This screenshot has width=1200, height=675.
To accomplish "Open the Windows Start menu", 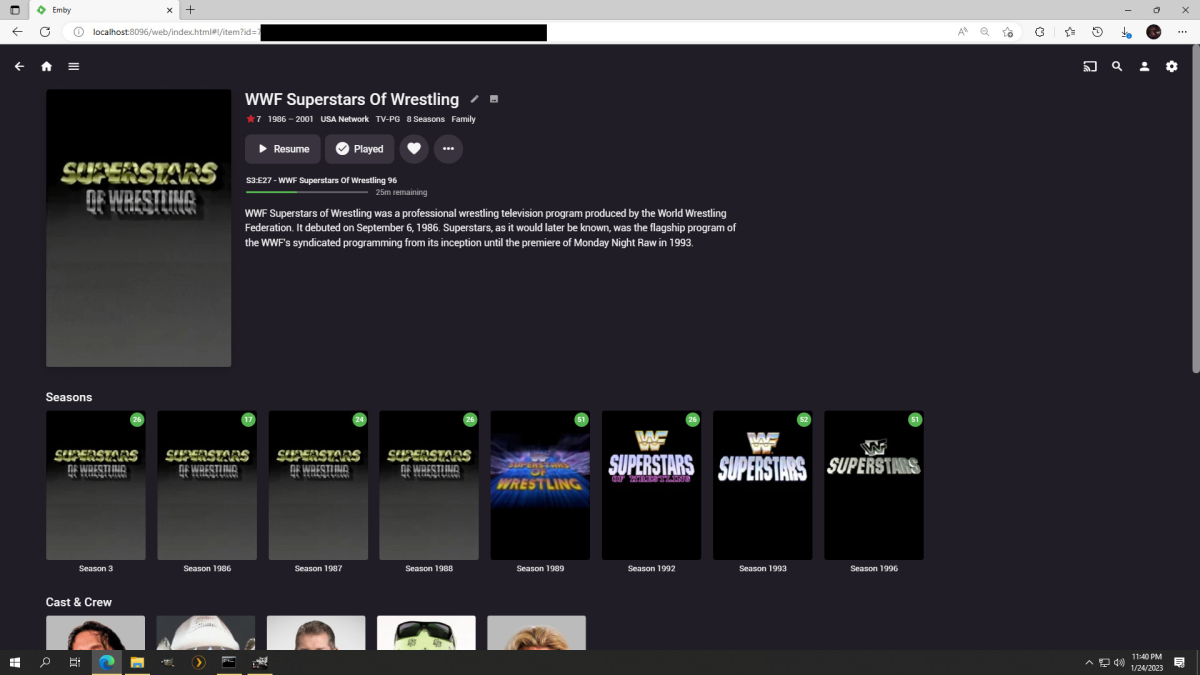I will tap(15, 662).
